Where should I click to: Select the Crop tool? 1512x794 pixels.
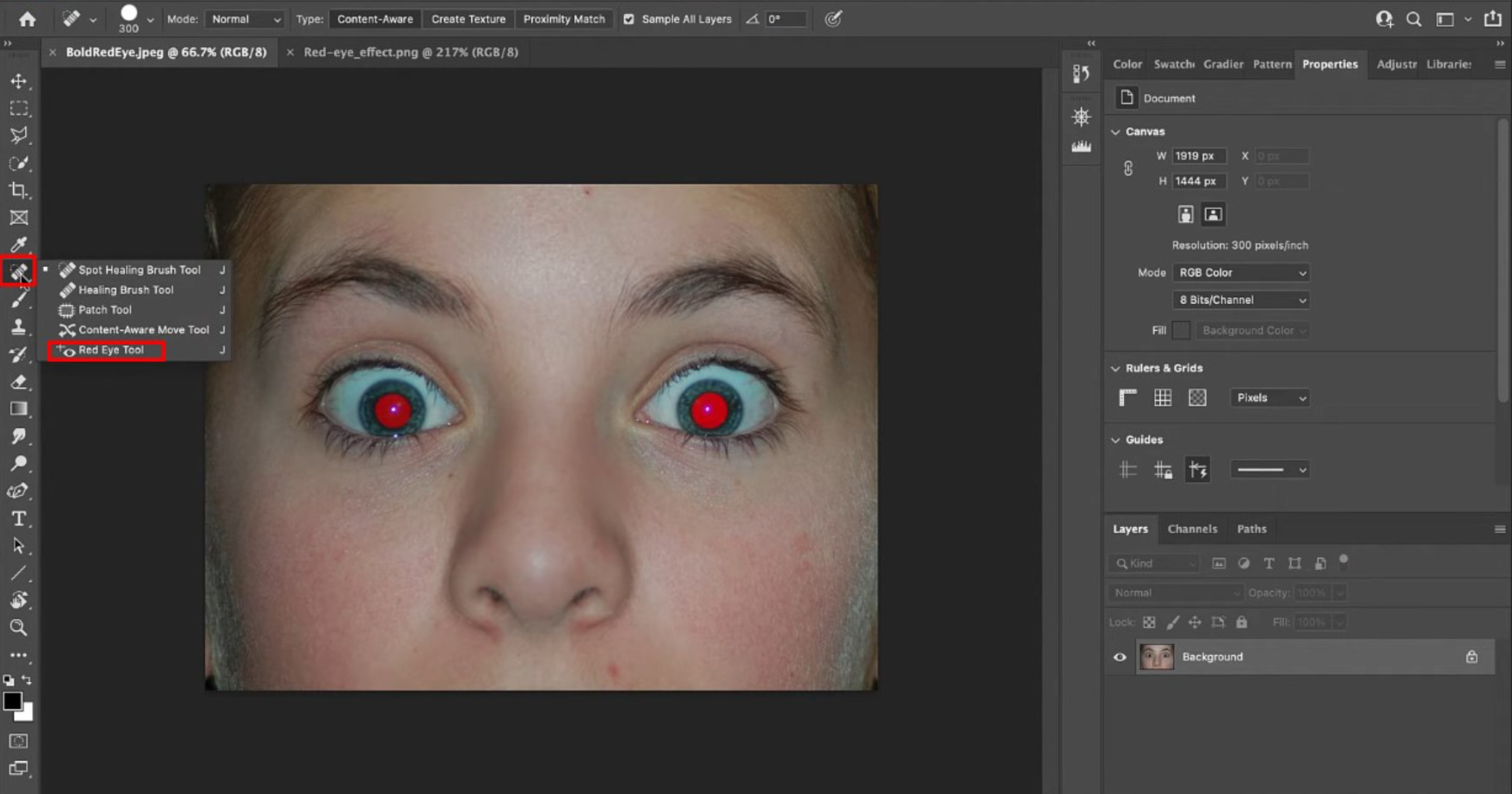pyautogui.click(x=19, y=191)
